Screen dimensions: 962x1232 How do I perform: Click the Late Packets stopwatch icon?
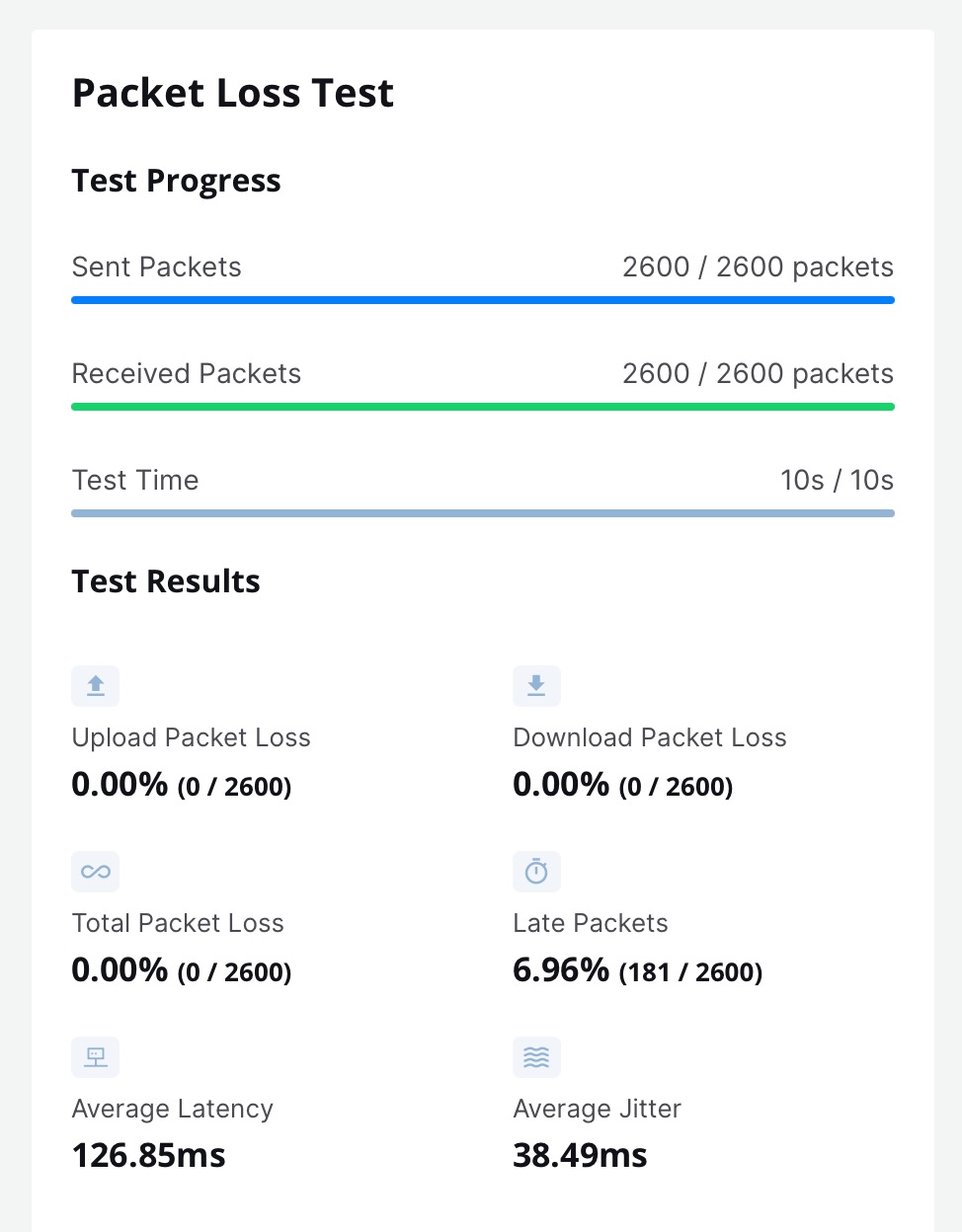(536, 872)
